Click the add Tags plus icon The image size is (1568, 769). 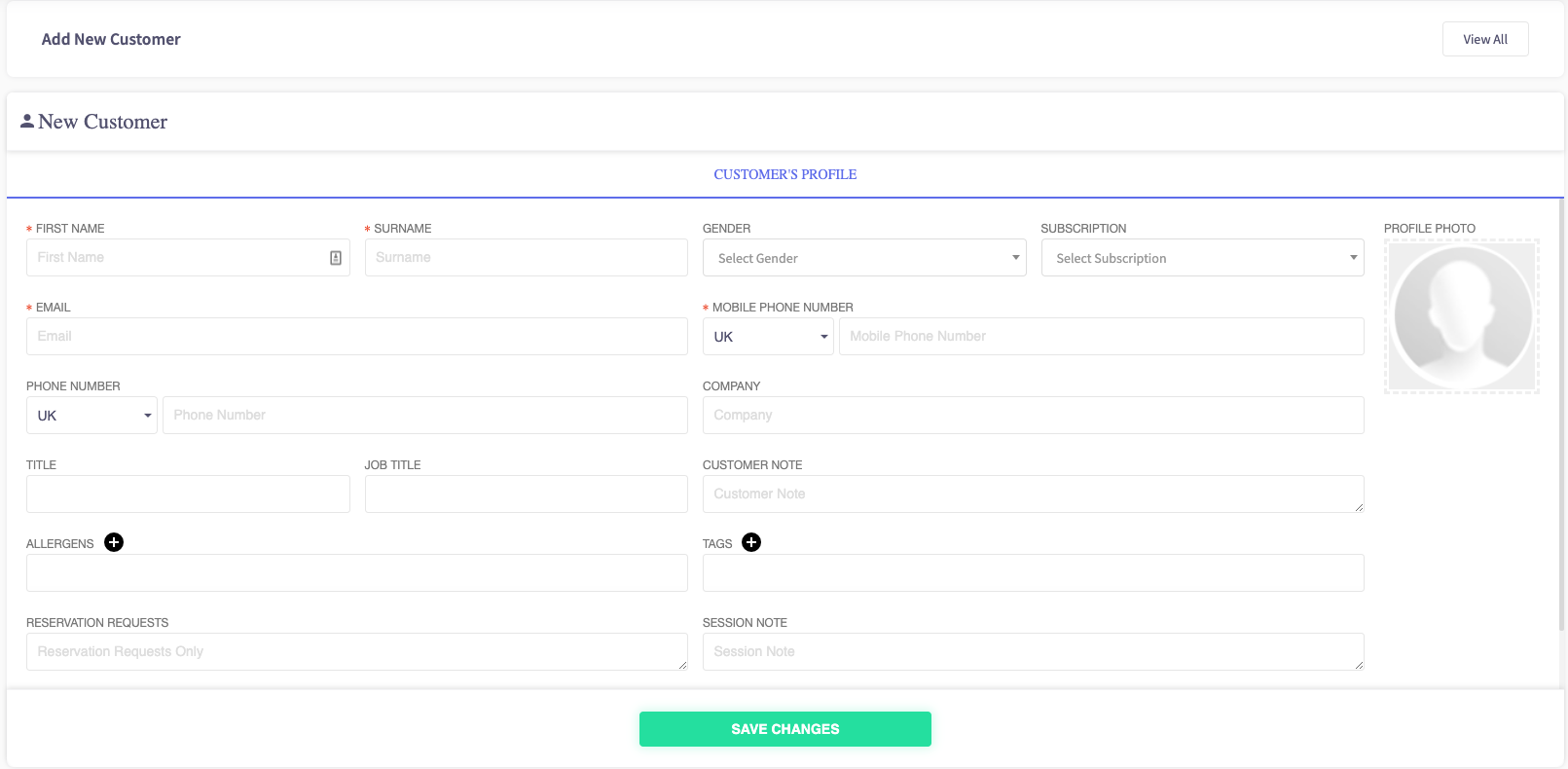point(751,542)
